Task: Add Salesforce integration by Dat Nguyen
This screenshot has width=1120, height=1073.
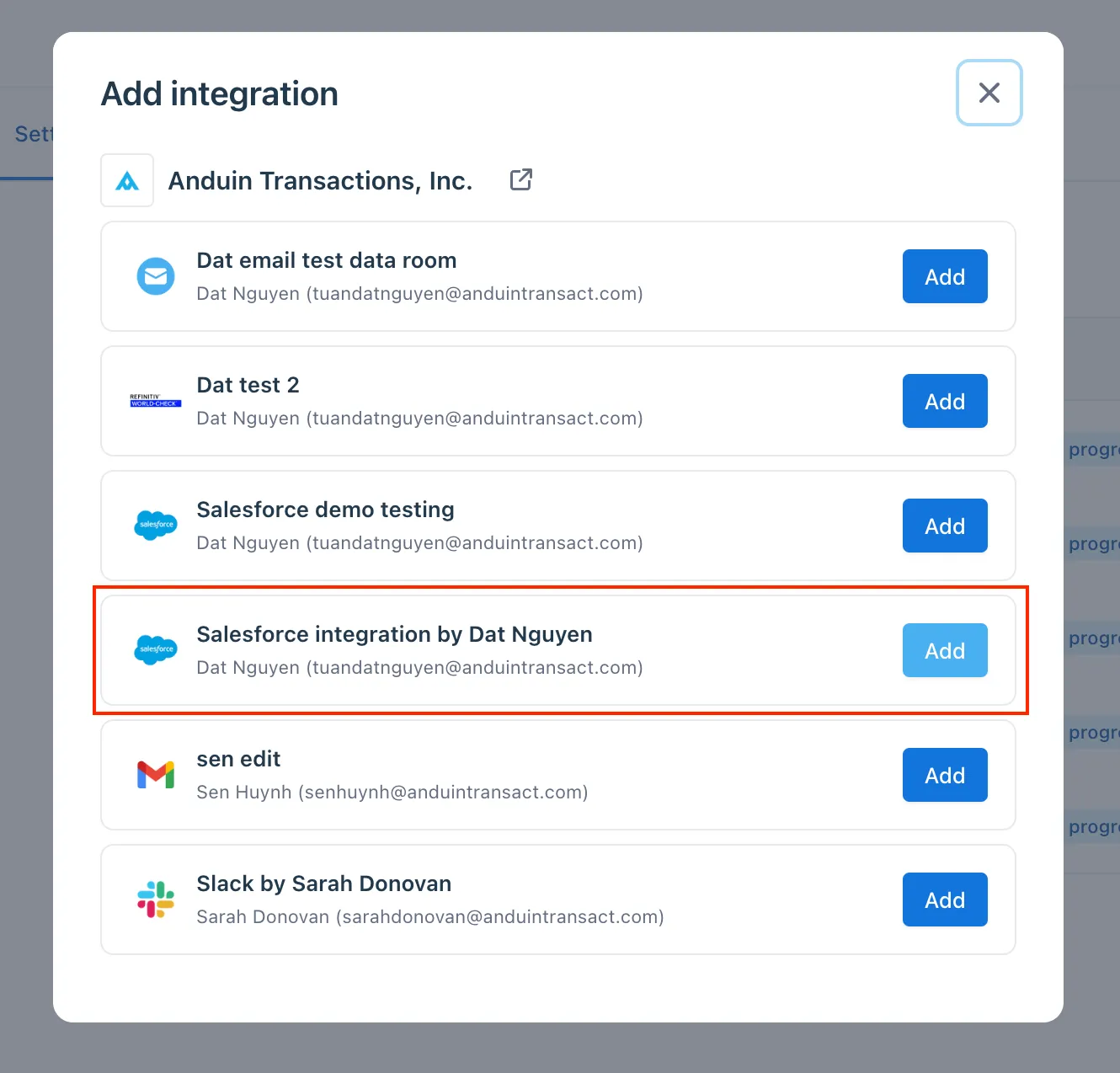Action: [x=945, y=650]
